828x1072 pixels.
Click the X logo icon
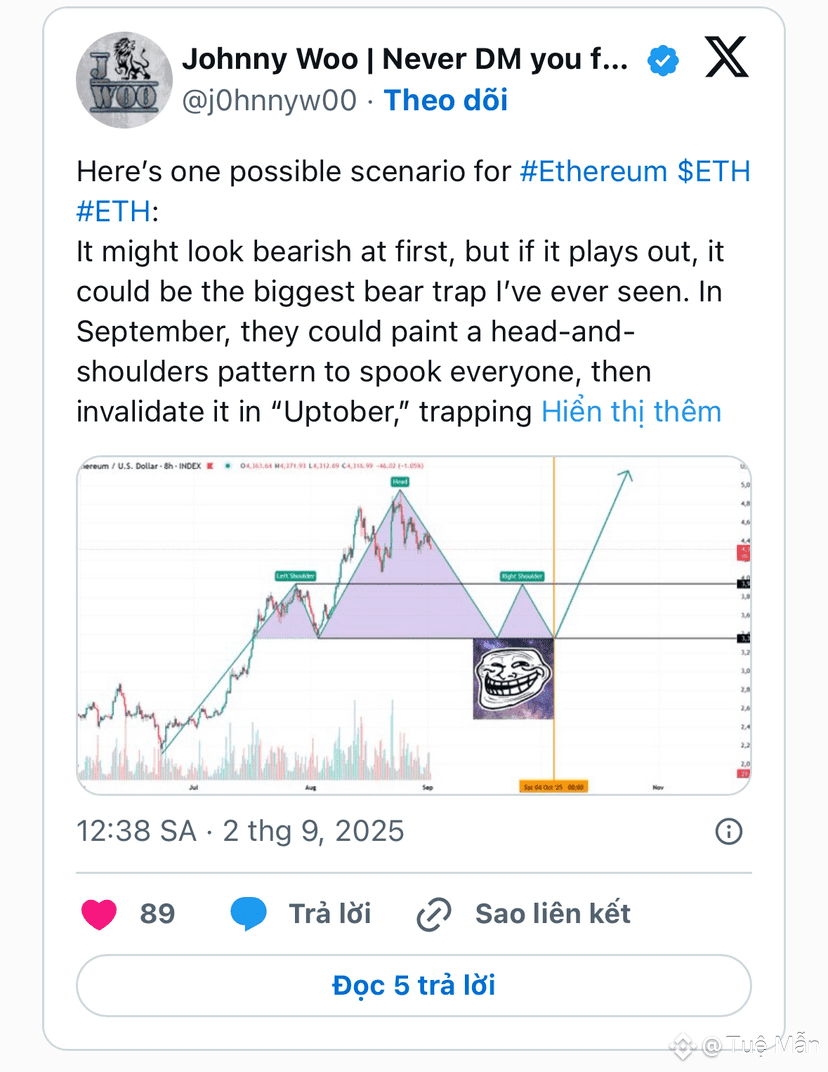pyautogui.click(x=726, y=57)
